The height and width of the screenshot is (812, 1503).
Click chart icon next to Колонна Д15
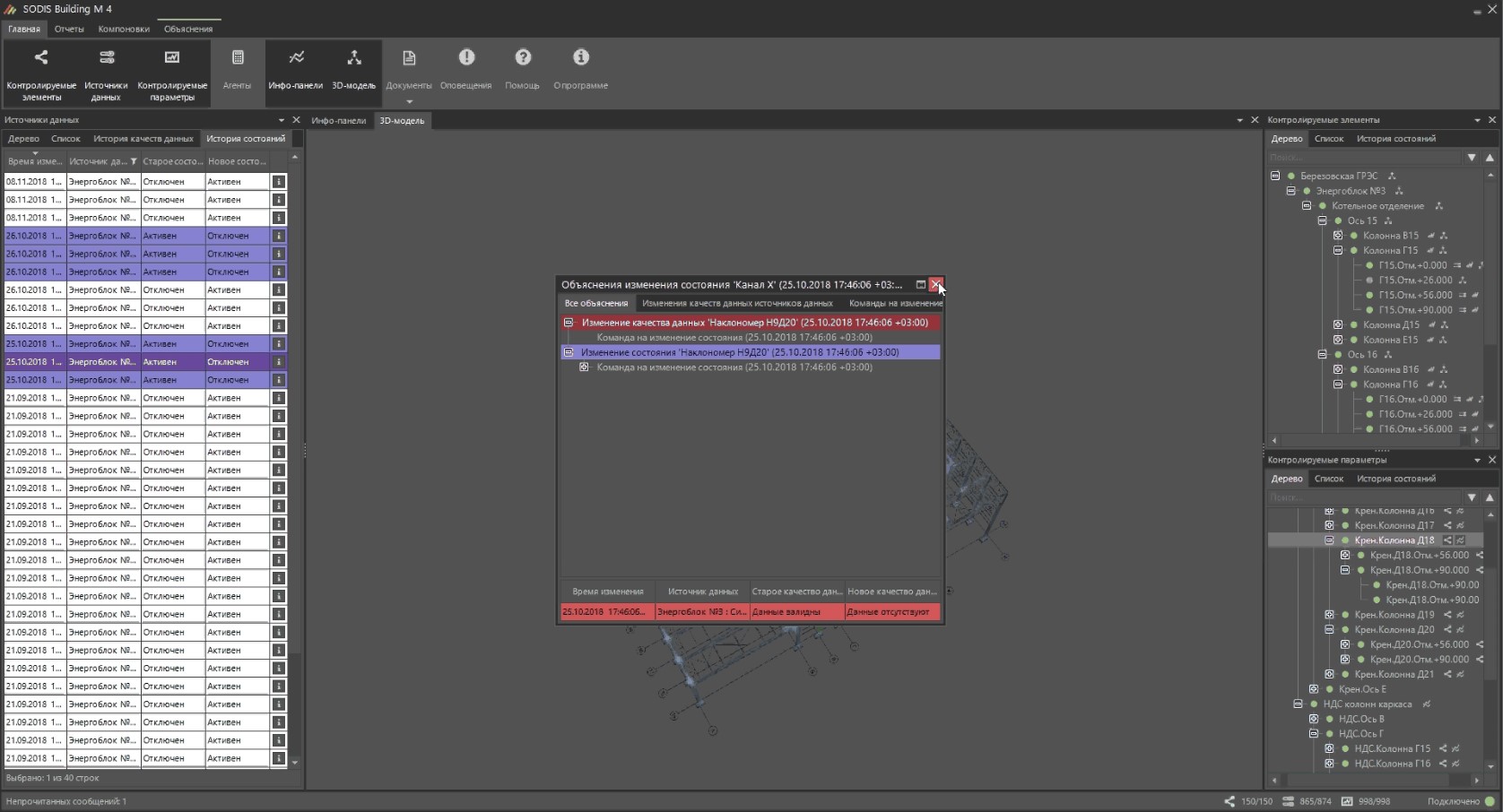tap(1431, 325)
